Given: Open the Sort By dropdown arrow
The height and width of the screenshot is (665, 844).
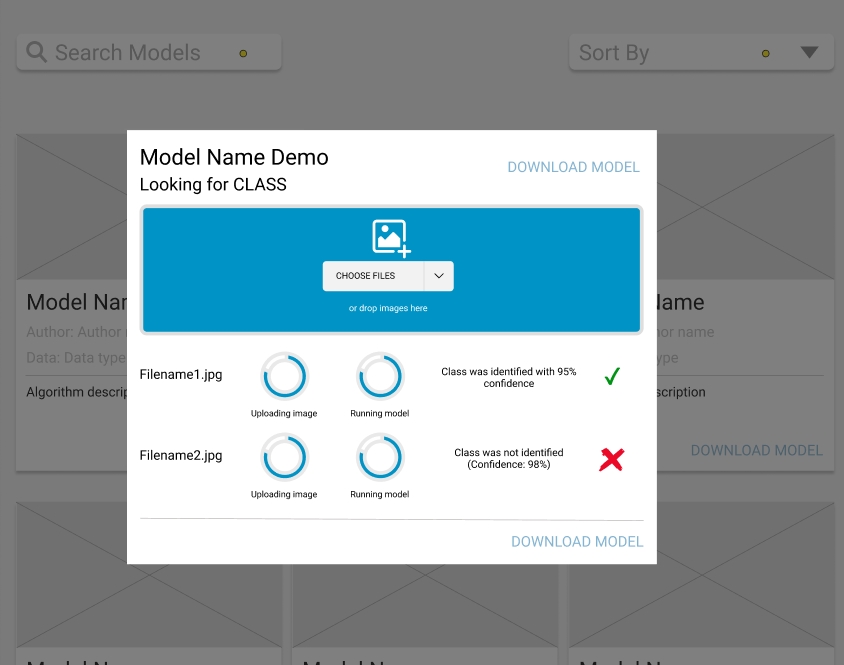Looking at the screenshot, I should (809, 53).
